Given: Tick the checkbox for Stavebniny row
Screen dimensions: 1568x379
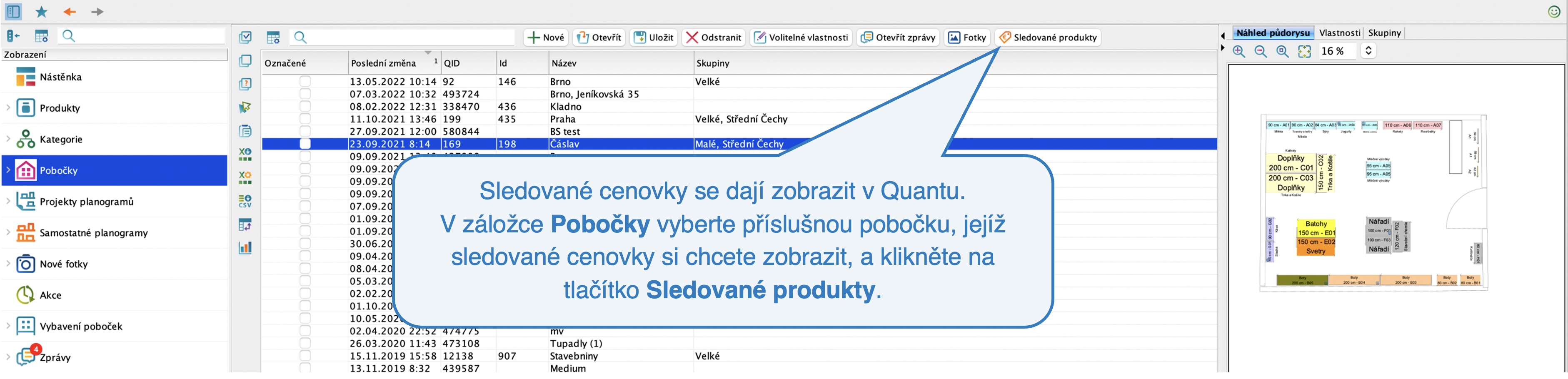Looking at the screenshot, I should tap(305, 356).
